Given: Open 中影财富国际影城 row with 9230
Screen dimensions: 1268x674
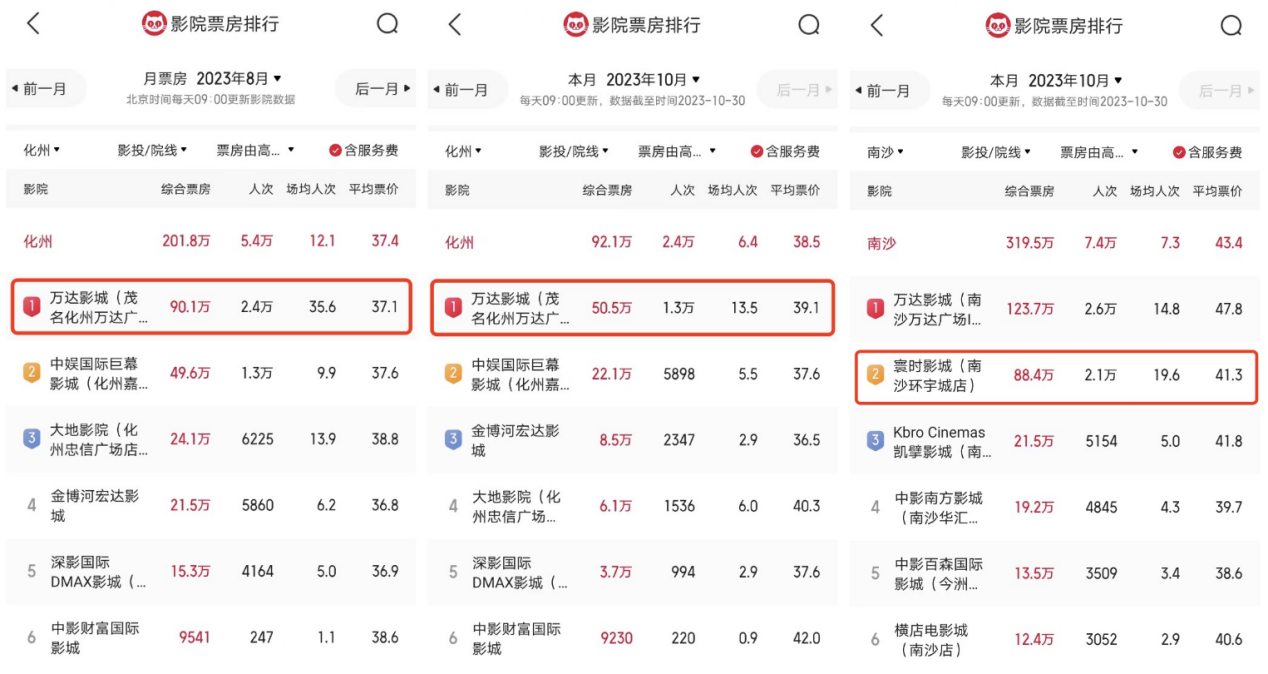Looking at the screenshot, I should point(633,638).
